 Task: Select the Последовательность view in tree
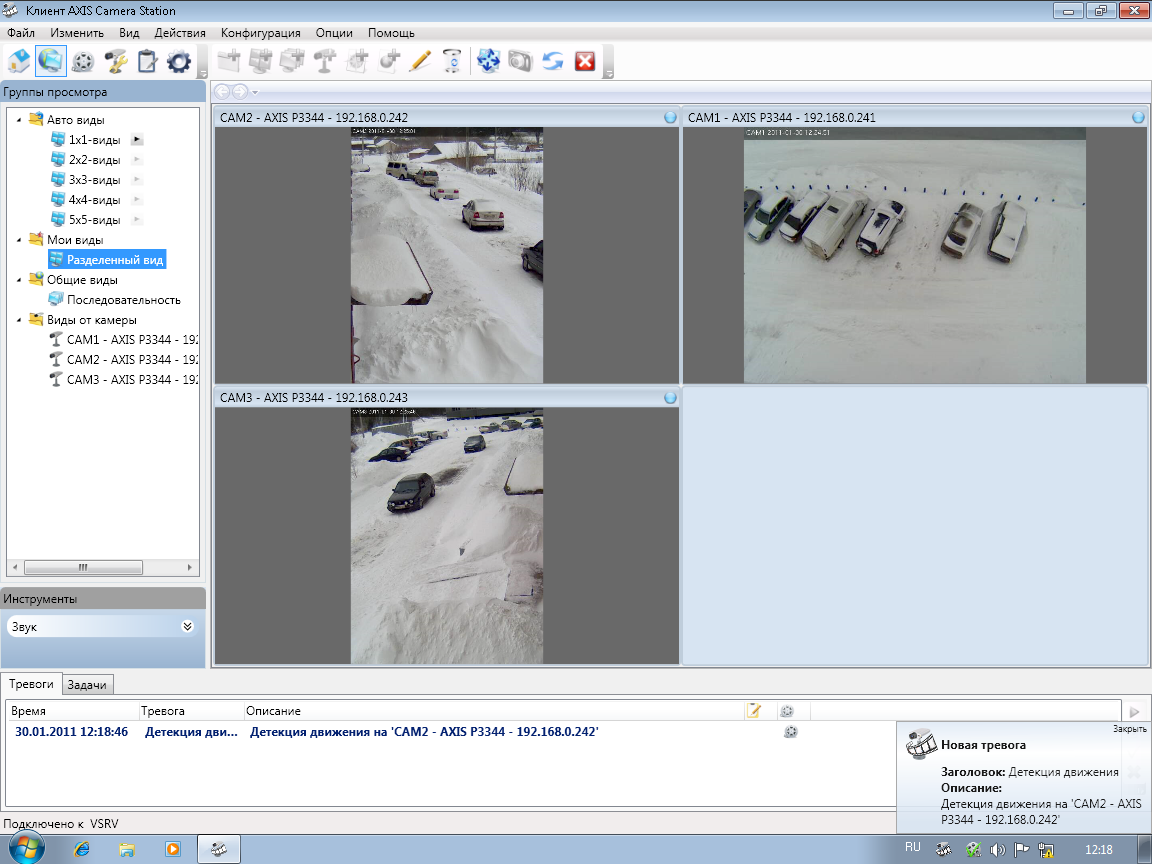[123, 300]
